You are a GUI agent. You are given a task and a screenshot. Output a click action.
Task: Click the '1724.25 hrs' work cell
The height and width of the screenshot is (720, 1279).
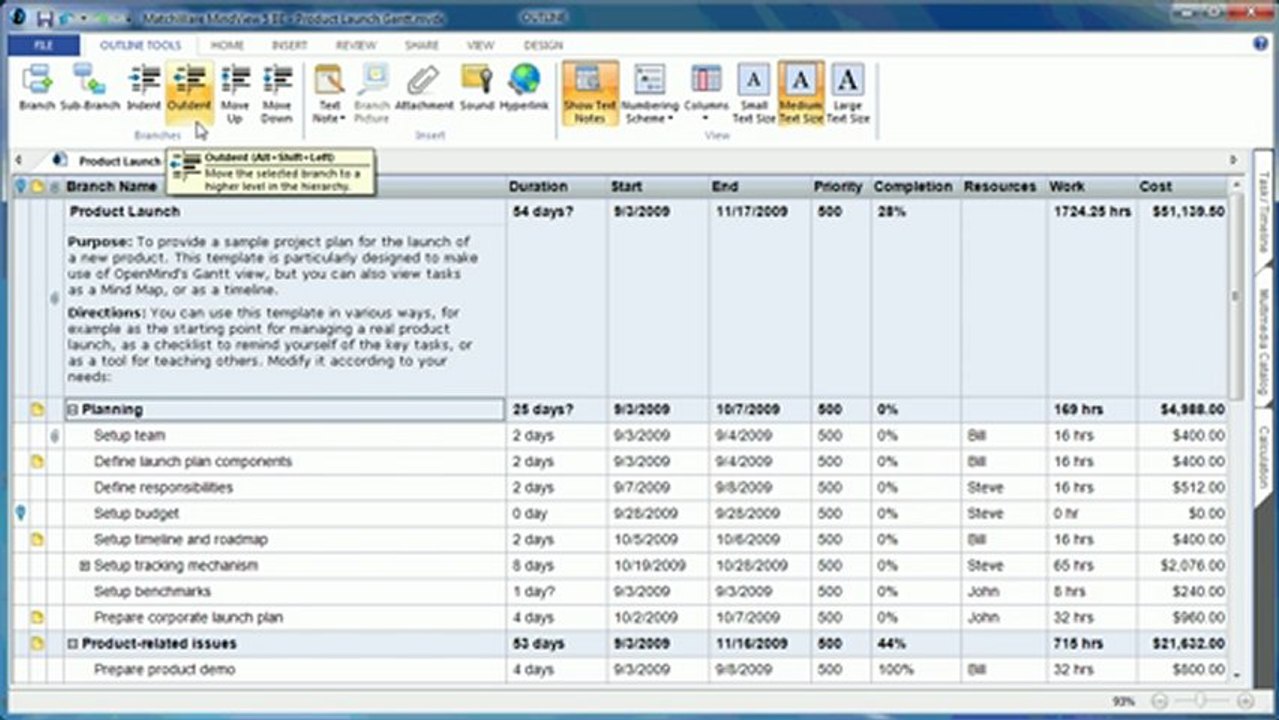1091,212
